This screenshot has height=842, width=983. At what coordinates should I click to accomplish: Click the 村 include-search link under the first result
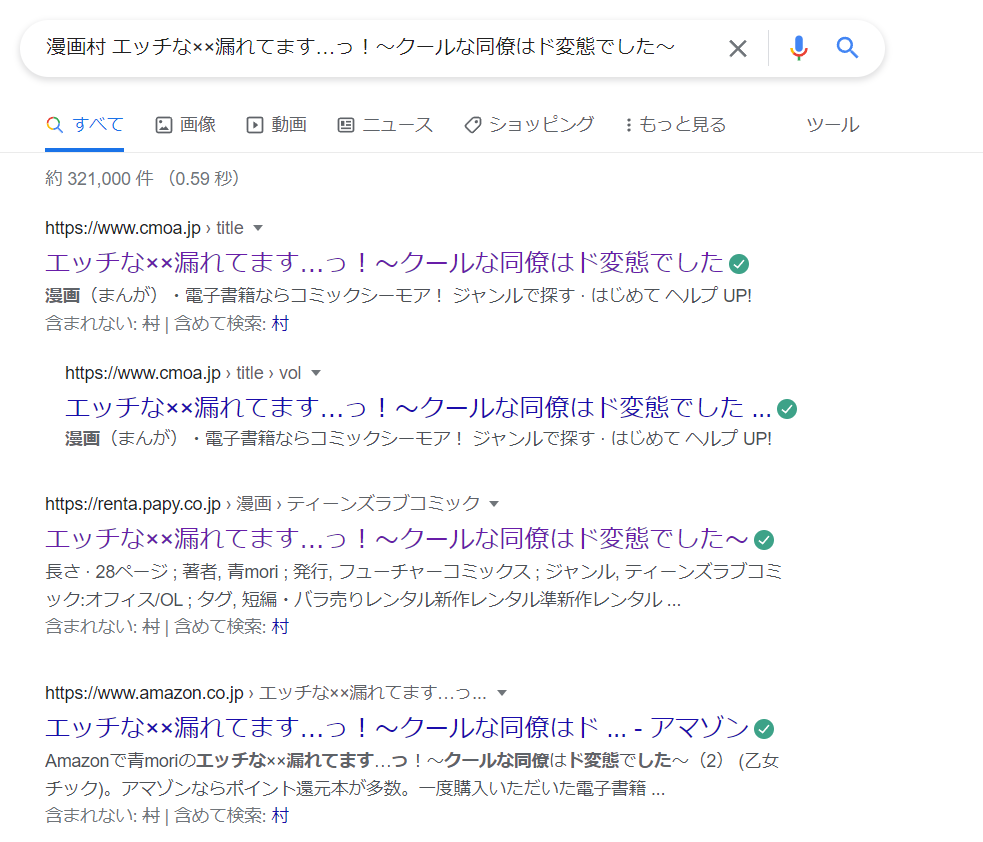(280, 323)
